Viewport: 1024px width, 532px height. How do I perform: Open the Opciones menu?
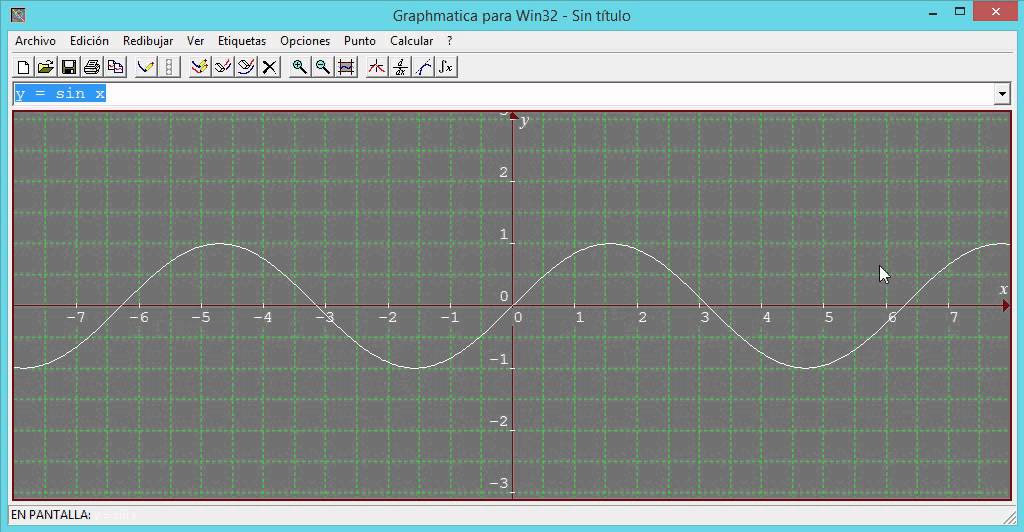tap(305, 40)
